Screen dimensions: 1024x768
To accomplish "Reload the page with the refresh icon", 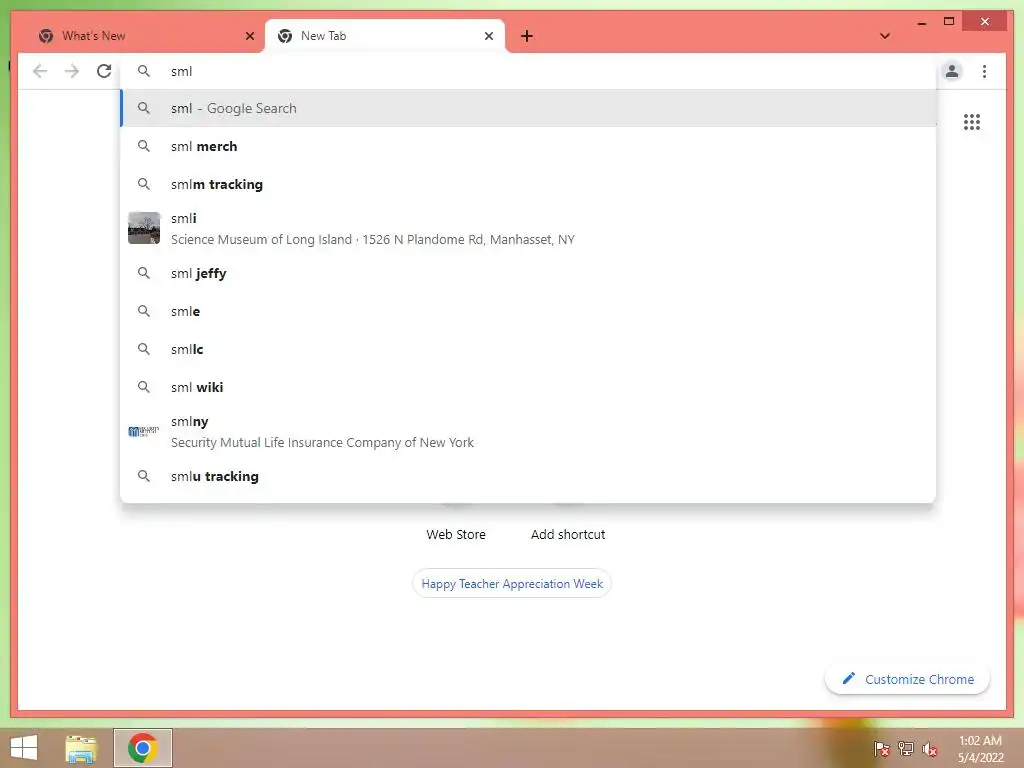I will pos(104,71).
